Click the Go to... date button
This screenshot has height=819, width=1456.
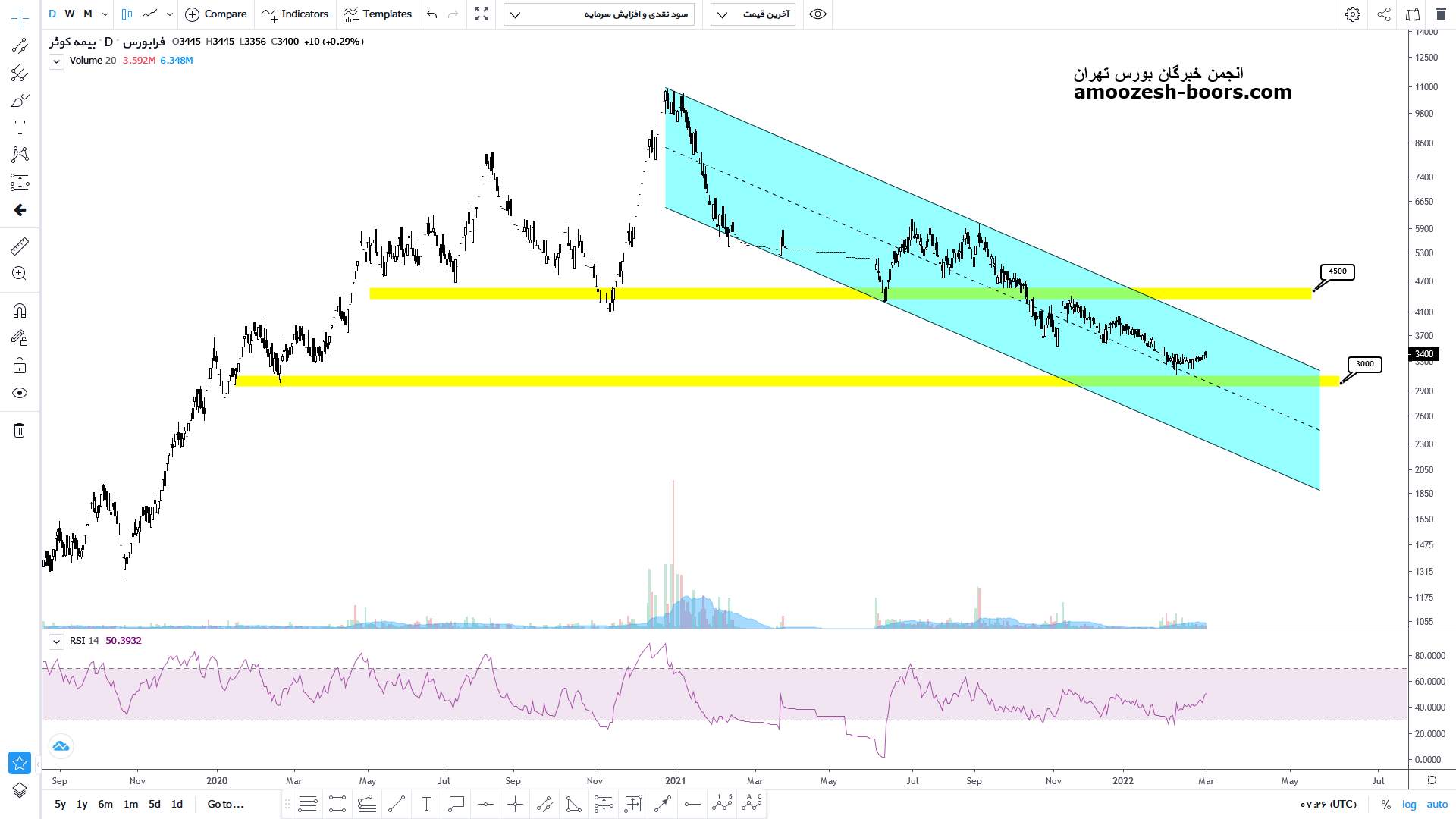tap(225, 804)
